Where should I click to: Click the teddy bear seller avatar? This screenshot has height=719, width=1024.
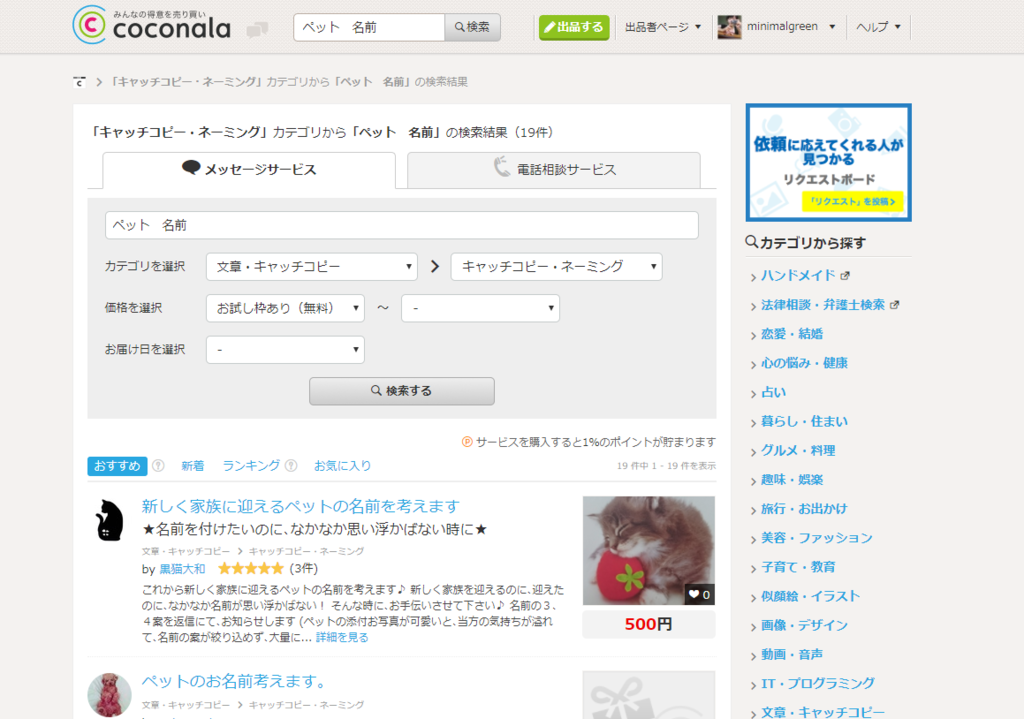click(109, 695)
